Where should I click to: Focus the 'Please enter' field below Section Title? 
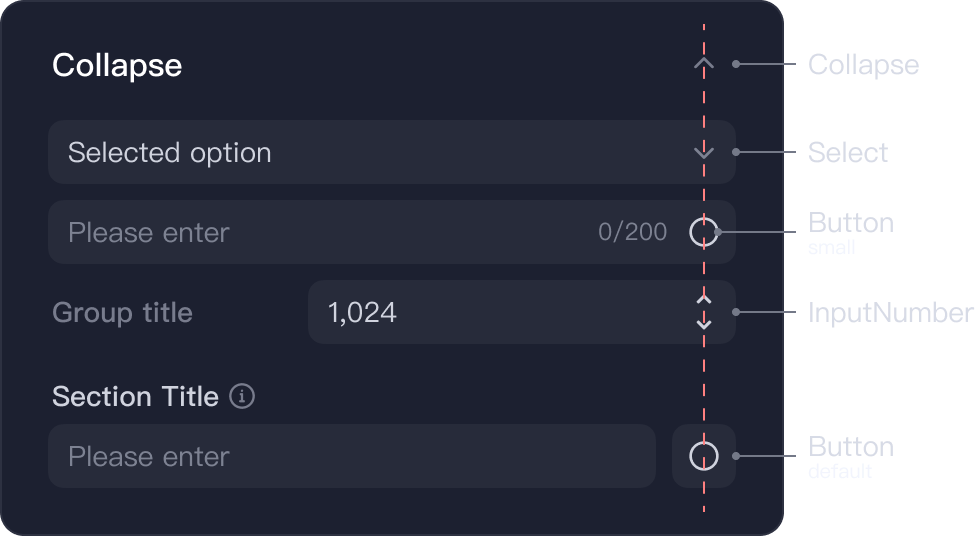(x=352, y=456)
